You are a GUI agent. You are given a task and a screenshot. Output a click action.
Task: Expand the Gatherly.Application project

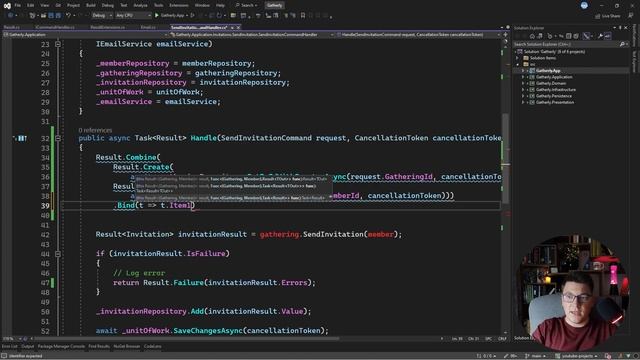(x=523, y=77)
